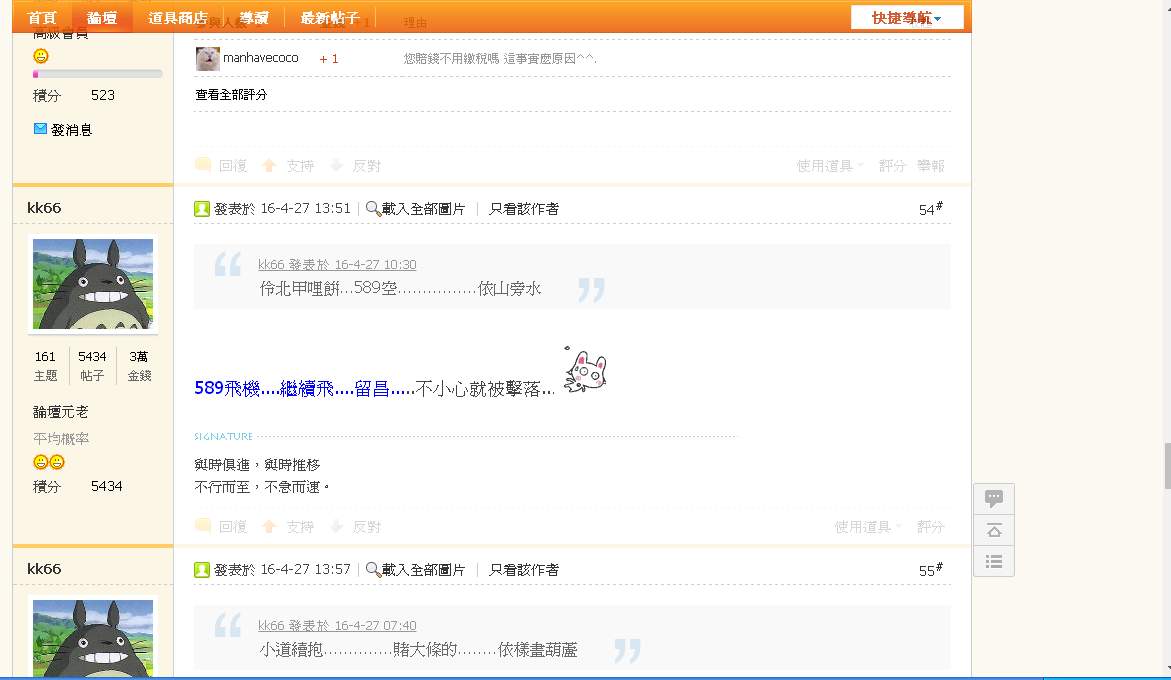
Task: Click the 發消息 link text
Action: [72, 130]
